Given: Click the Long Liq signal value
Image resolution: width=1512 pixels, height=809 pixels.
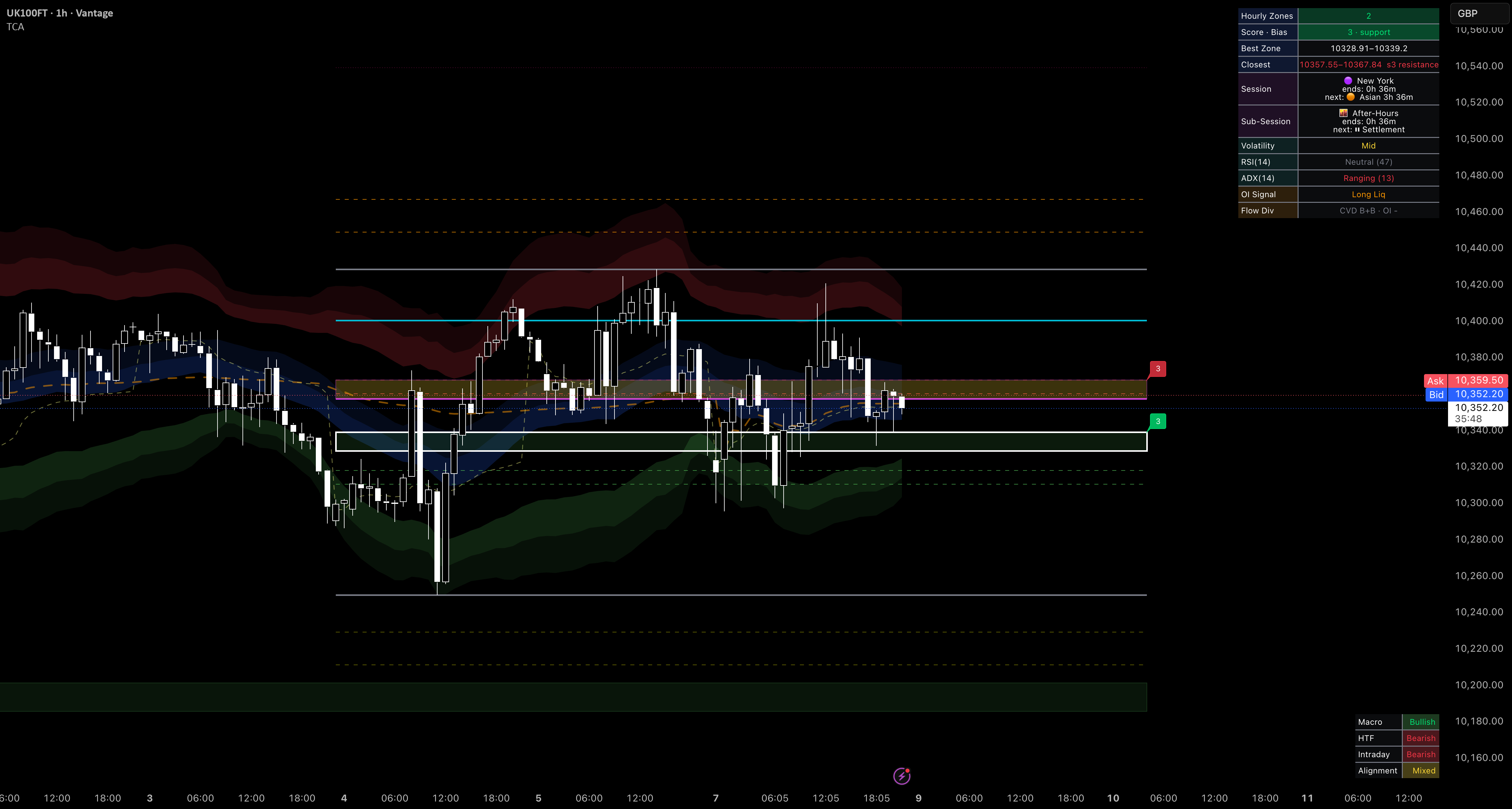Looking at the screenshot, I should pos(1368,194).
